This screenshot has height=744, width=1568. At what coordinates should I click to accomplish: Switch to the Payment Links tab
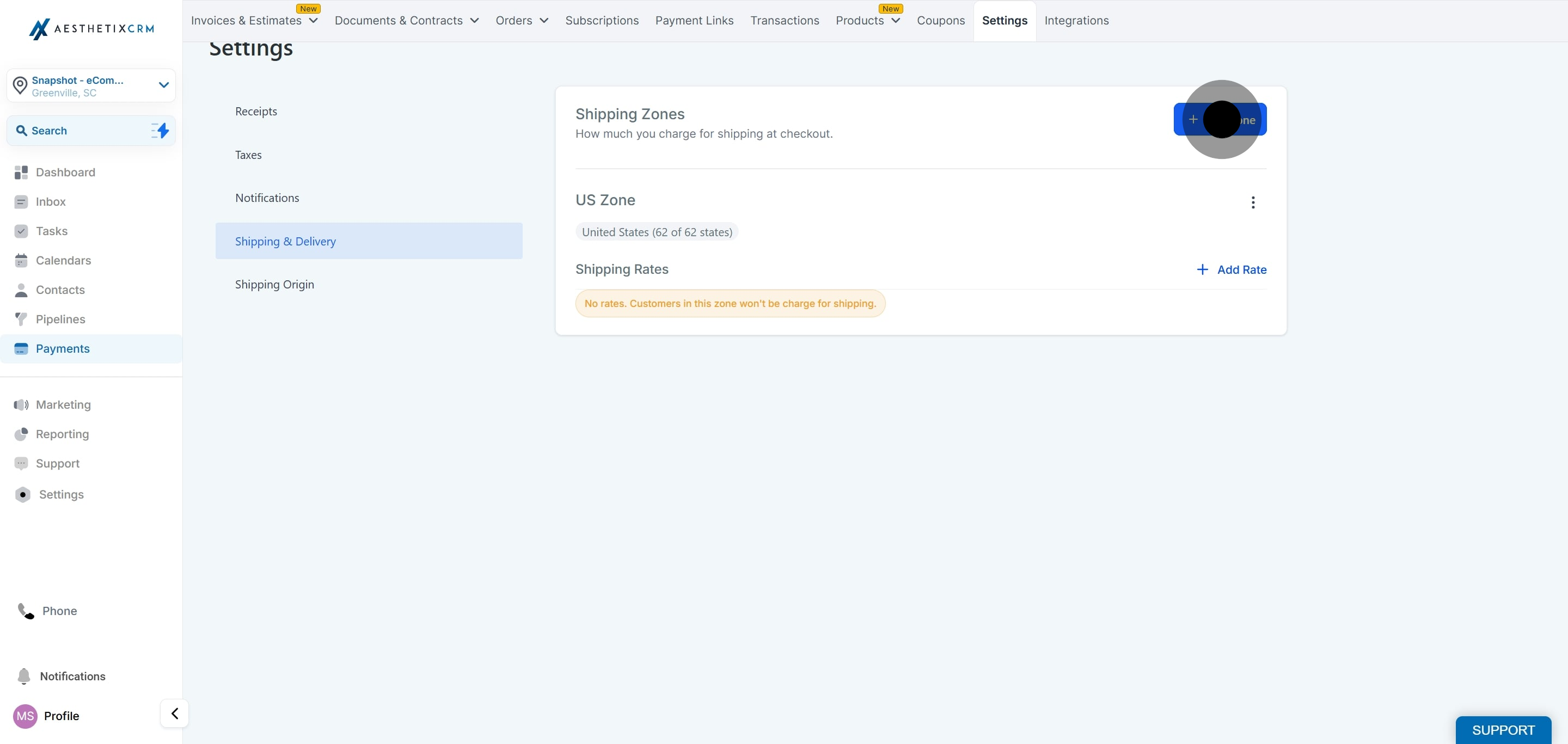click(694, 21)
